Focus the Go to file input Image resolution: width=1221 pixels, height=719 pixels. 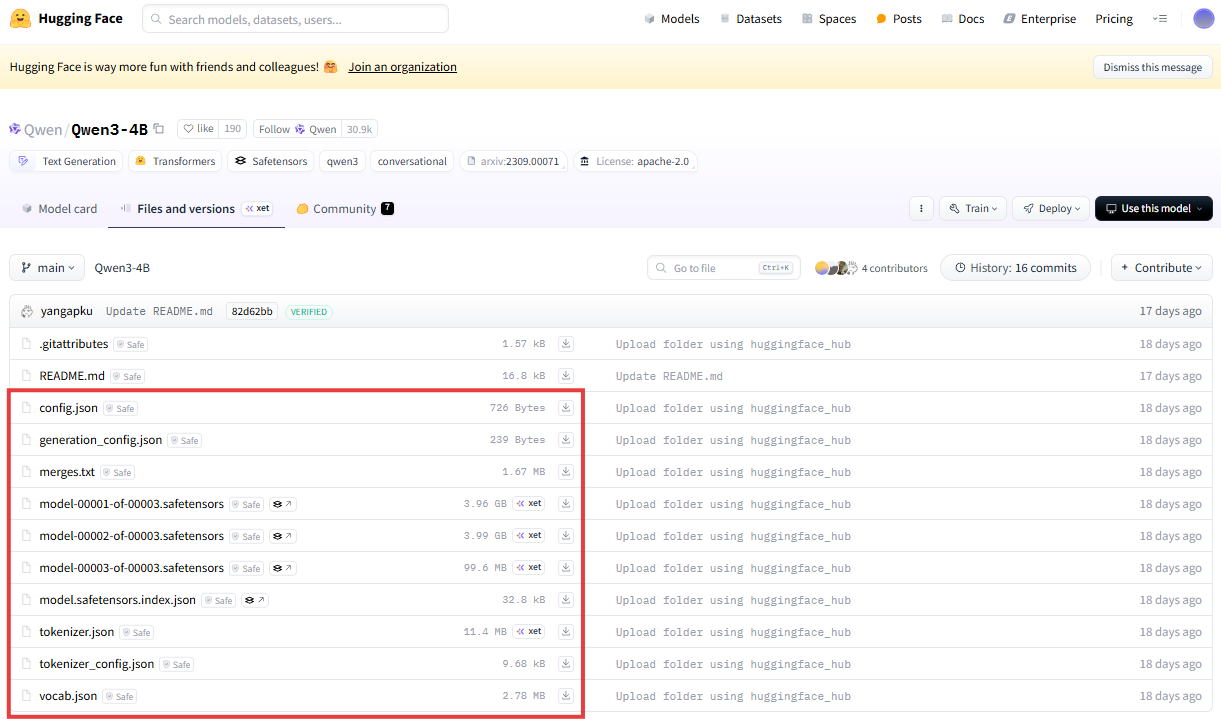coord(724,268)
